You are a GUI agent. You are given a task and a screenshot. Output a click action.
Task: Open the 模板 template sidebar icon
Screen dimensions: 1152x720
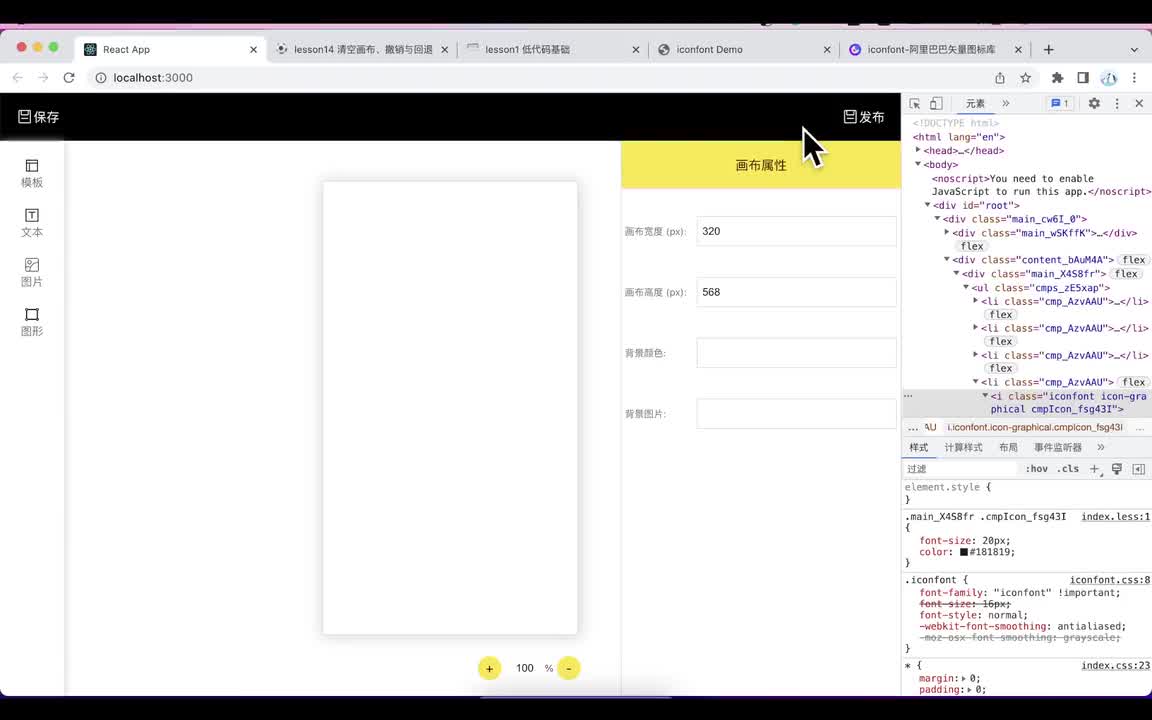pos(32,173)
